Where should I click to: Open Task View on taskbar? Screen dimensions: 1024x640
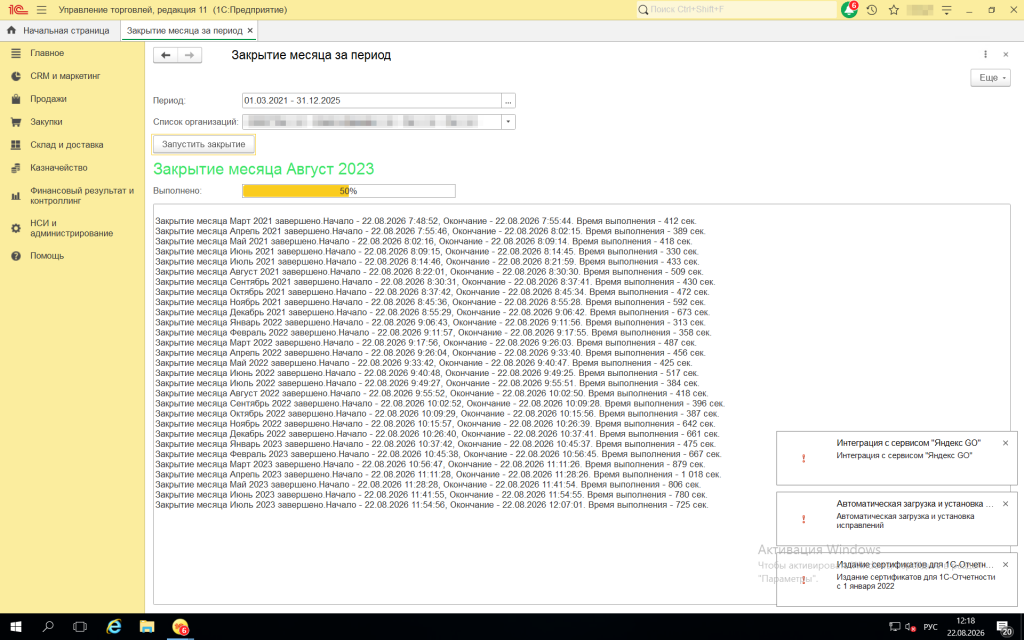click(80, 627)
